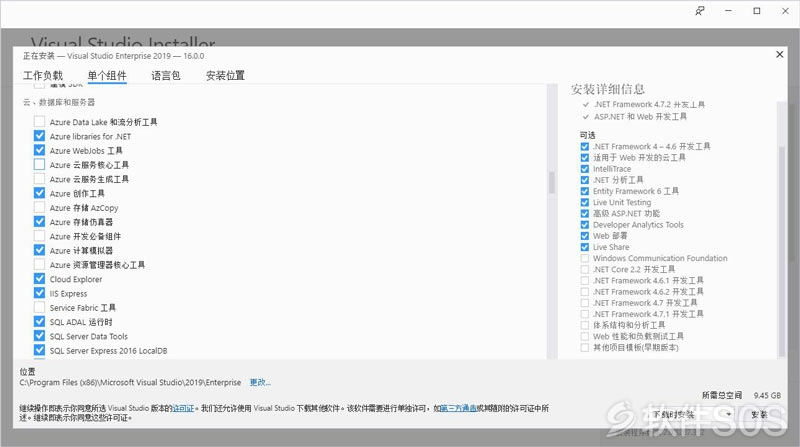Check .NET Framework 4.6.2 开发工具
This screenshot has width=800, height=447.
(585, 292)
